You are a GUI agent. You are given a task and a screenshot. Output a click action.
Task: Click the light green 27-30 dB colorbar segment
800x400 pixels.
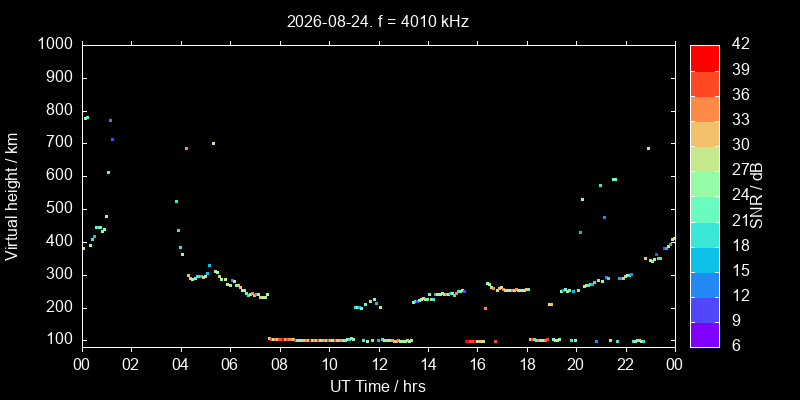point(705,159)
